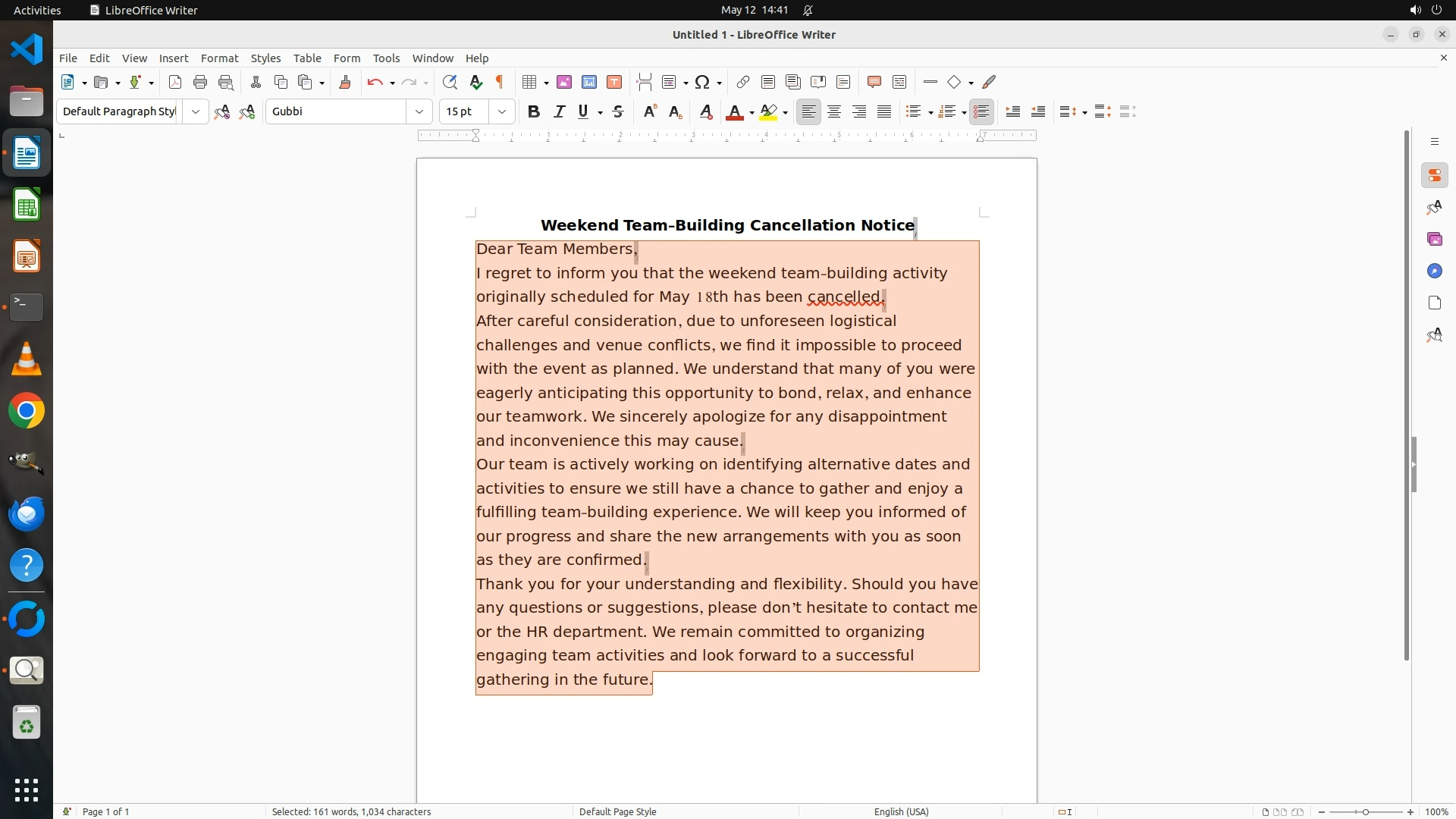The height and width of the screenshot is (819, 1456).
Task: Insert a special character with the Omega icon
Action: [x=702, y=82]
